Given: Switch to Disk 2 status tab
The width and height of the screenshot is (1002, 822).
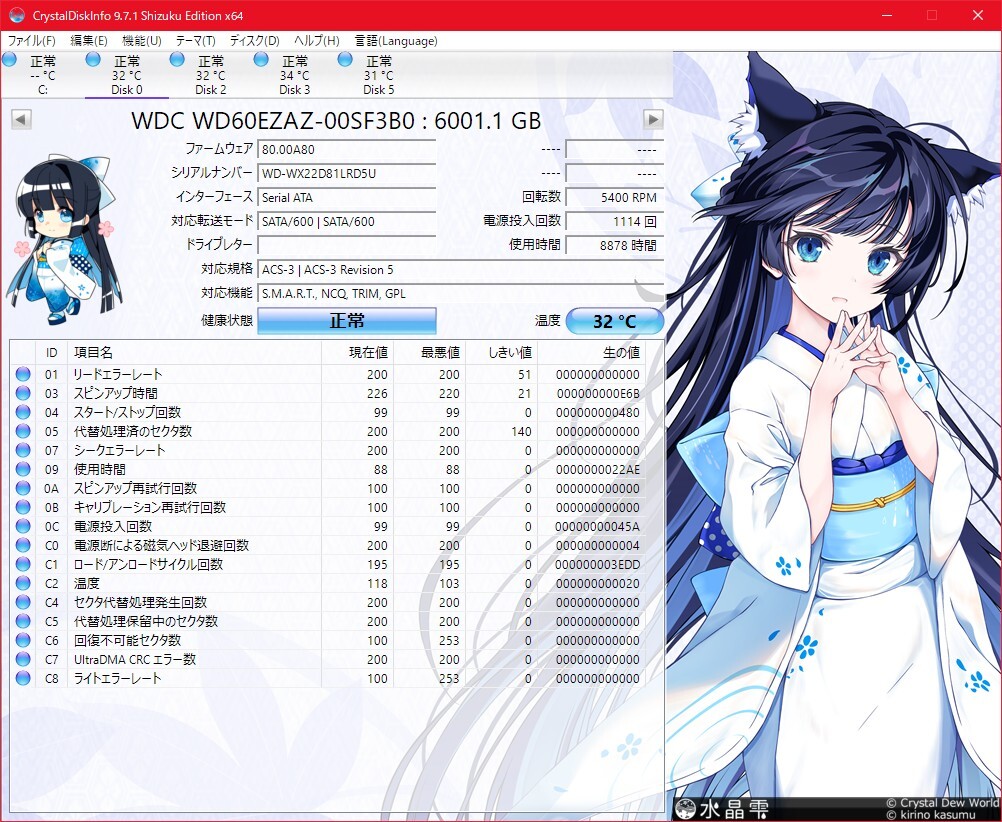Looking at the screenshot, I should (x=210, y=75).
